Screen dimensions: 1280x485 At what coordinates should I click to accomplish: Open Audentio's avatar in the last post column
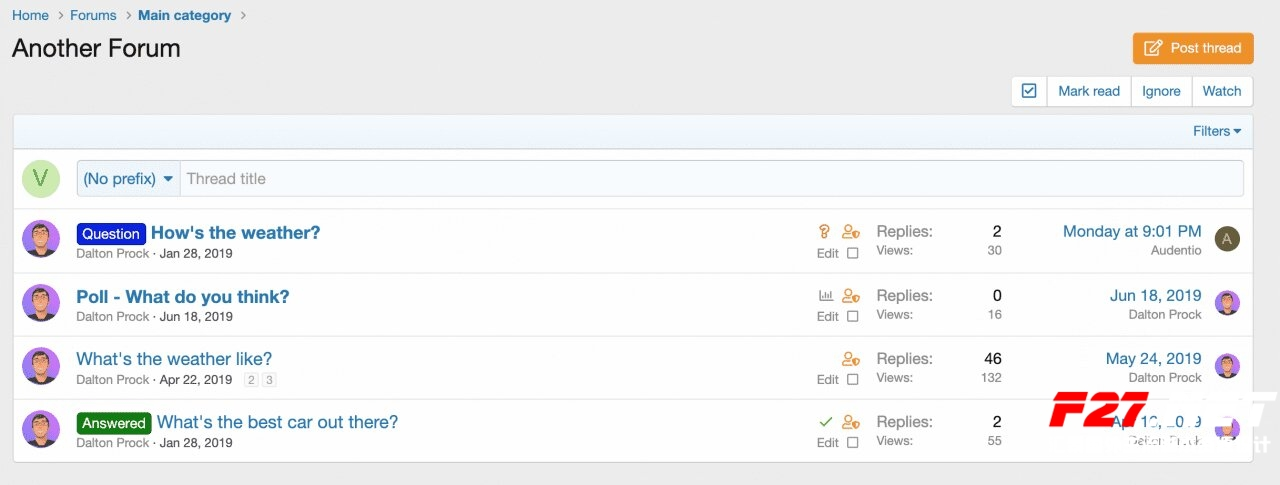[x=1227, y=239]
